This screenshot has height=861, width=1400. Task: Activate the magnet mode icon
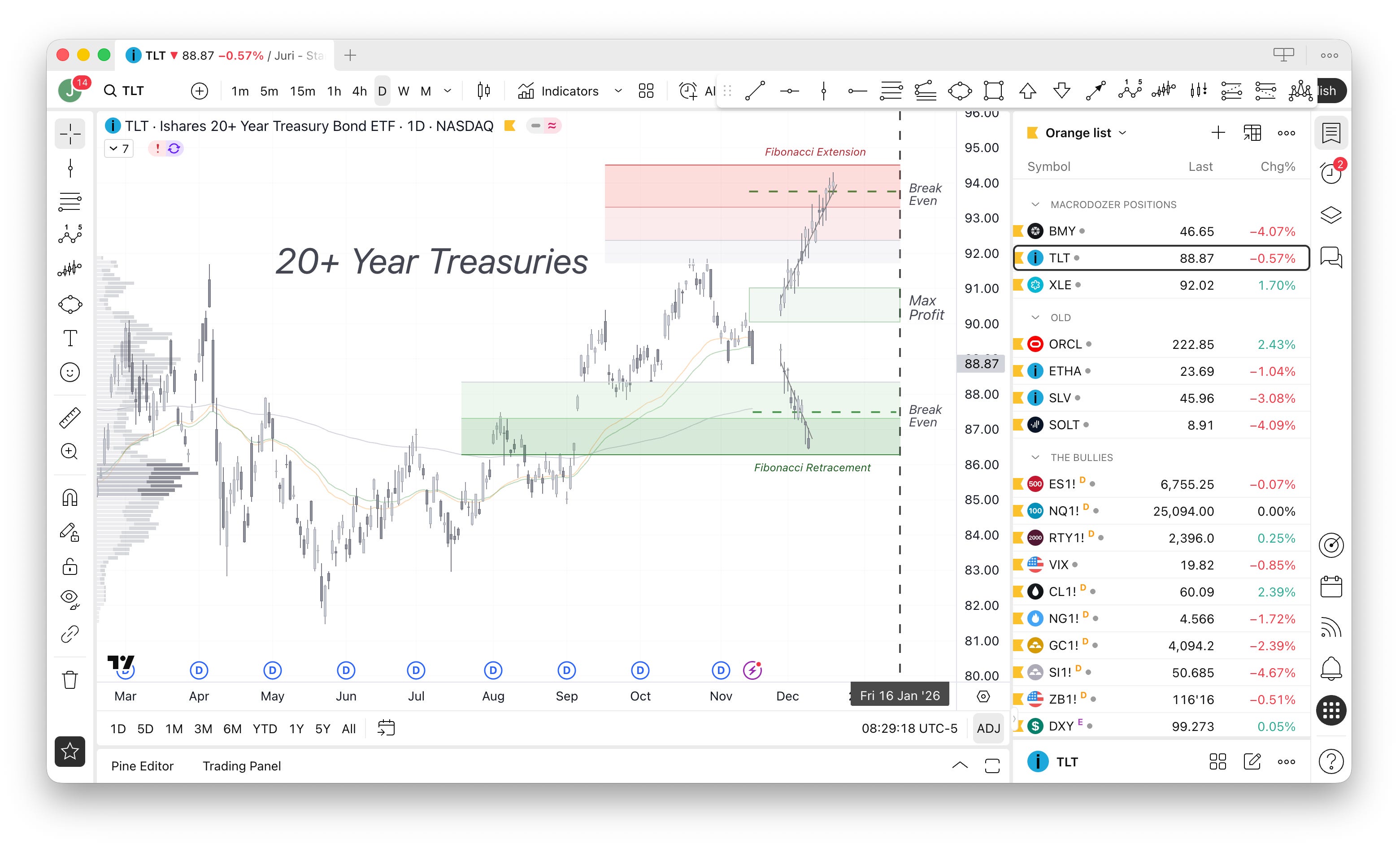coord(70,497)
